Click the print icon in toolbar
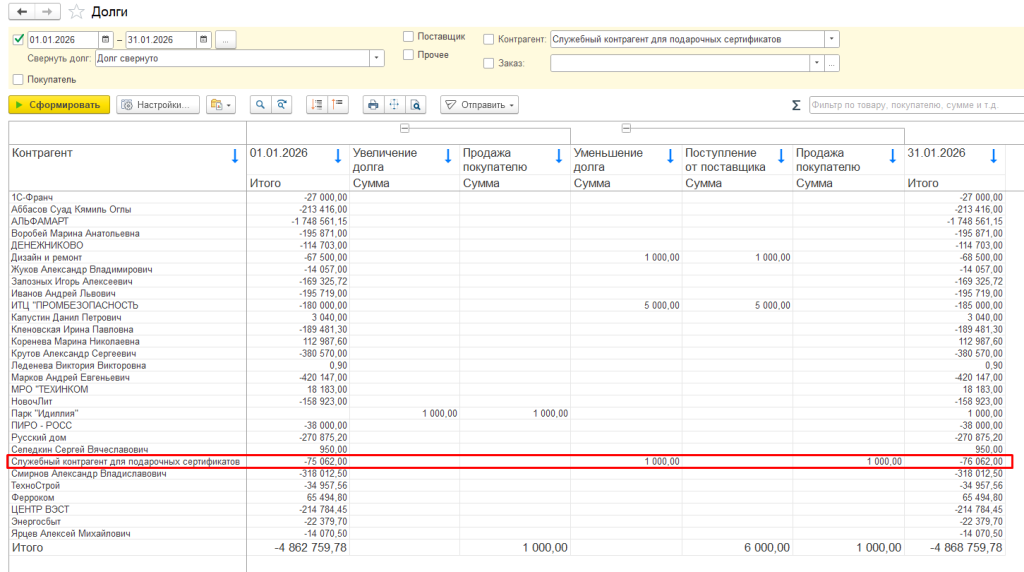Image resolution: width=1024 pixels, height=572 pixels. click(x=373, y=104)
